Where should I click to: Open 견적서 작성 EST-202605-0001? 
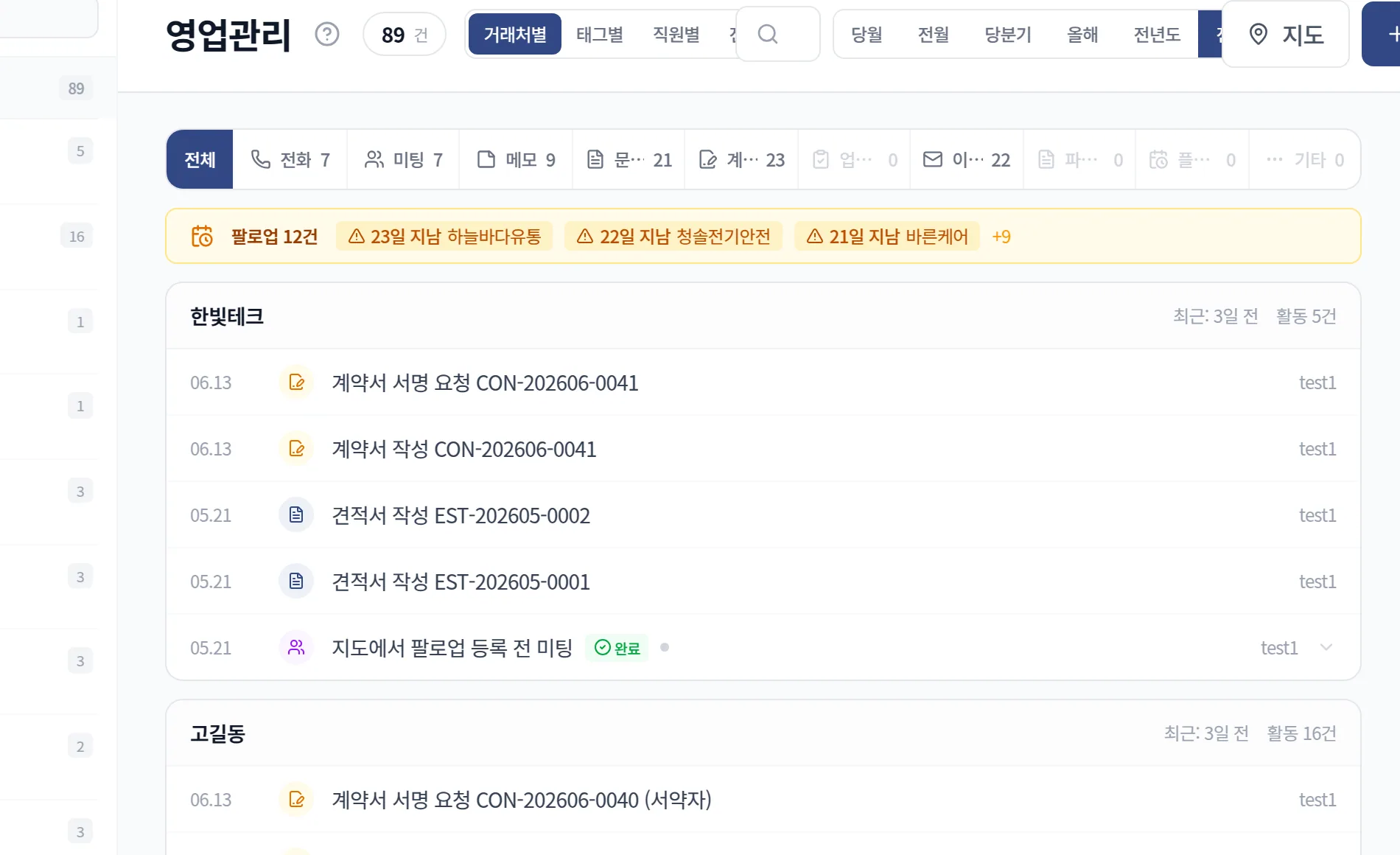[x=763, y=582]
